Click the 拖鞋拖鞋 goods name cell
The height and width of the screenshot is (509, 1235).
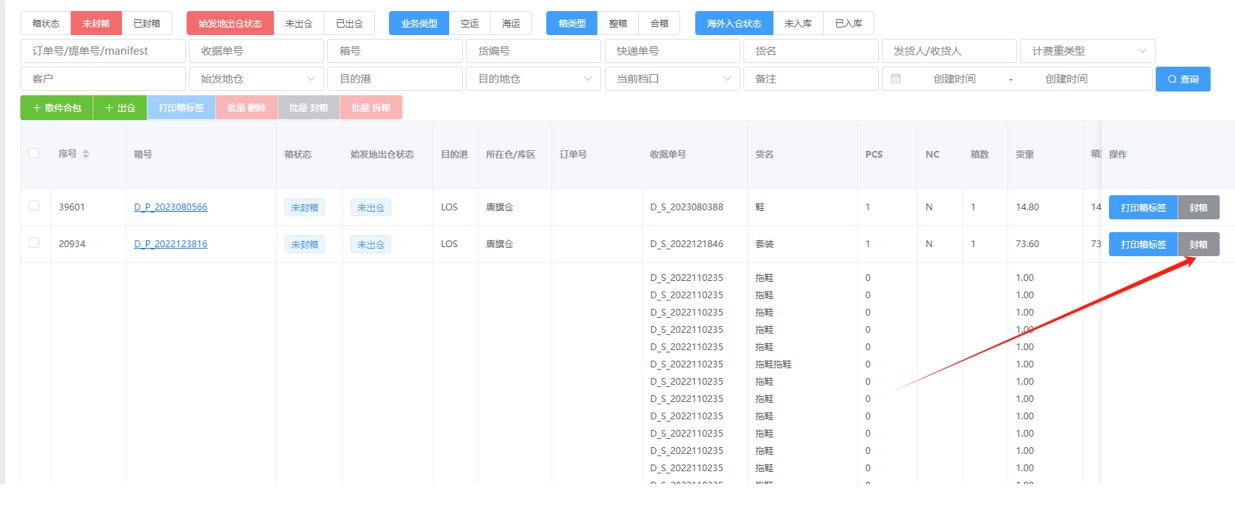[773, 364]
